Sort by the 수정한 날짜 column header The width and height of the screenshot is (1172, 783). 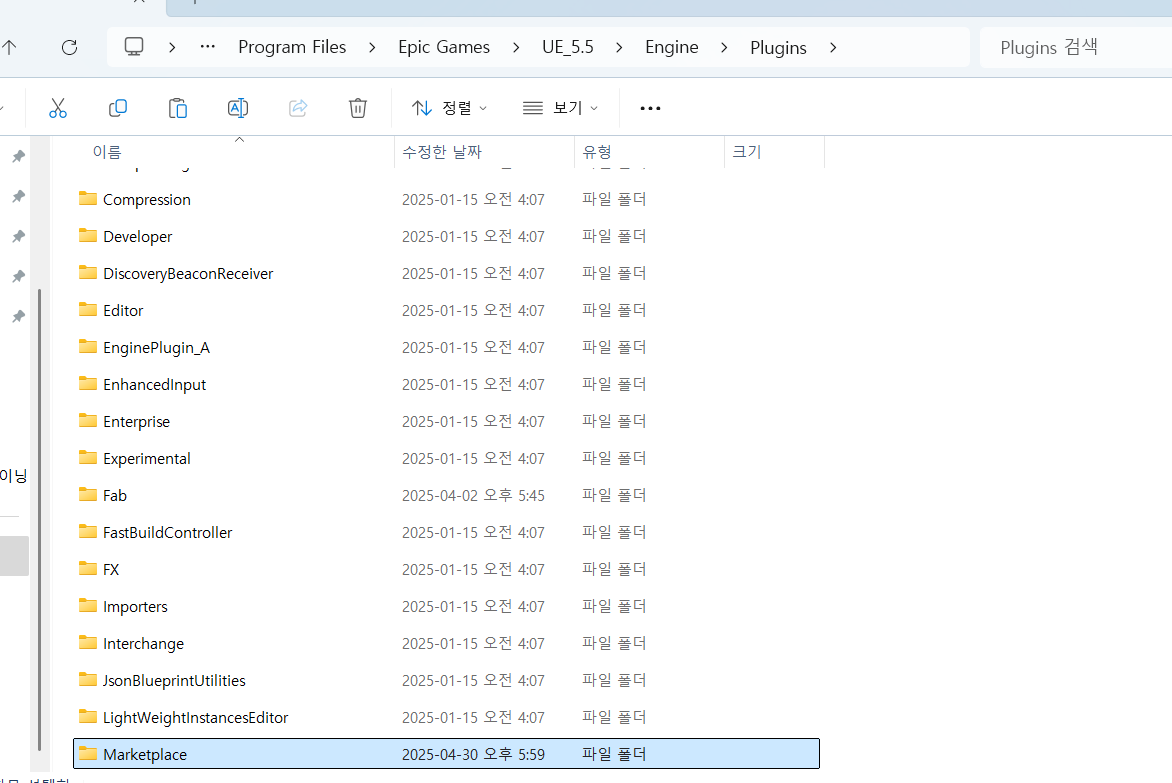(442, 152)
